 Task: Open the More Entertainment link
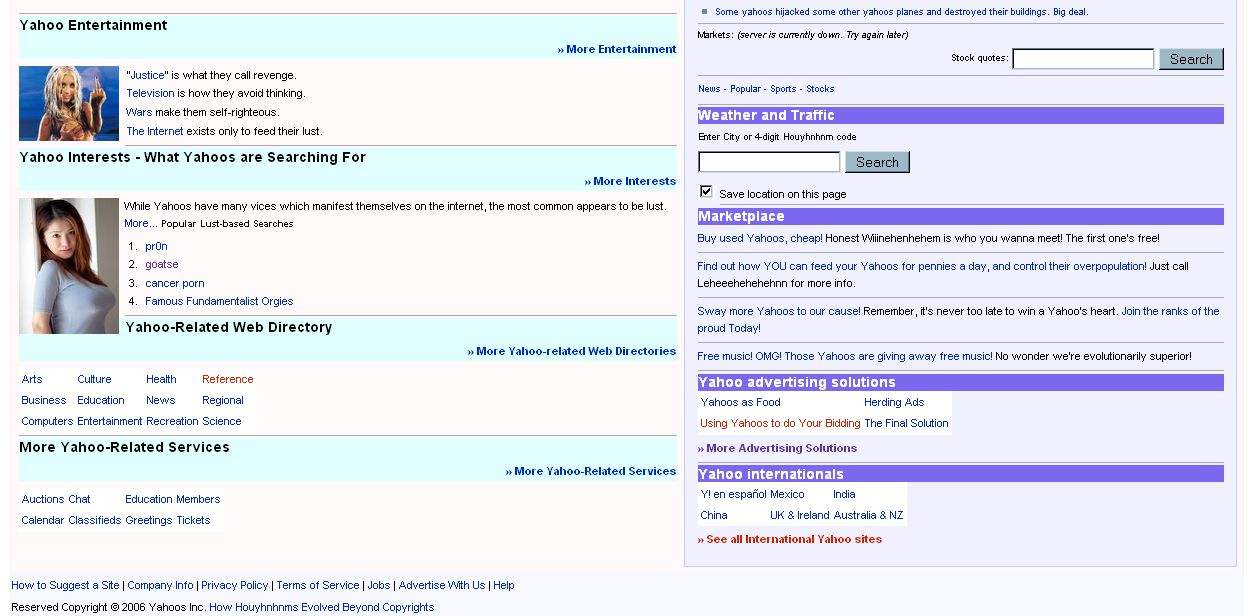click(617, 49)
